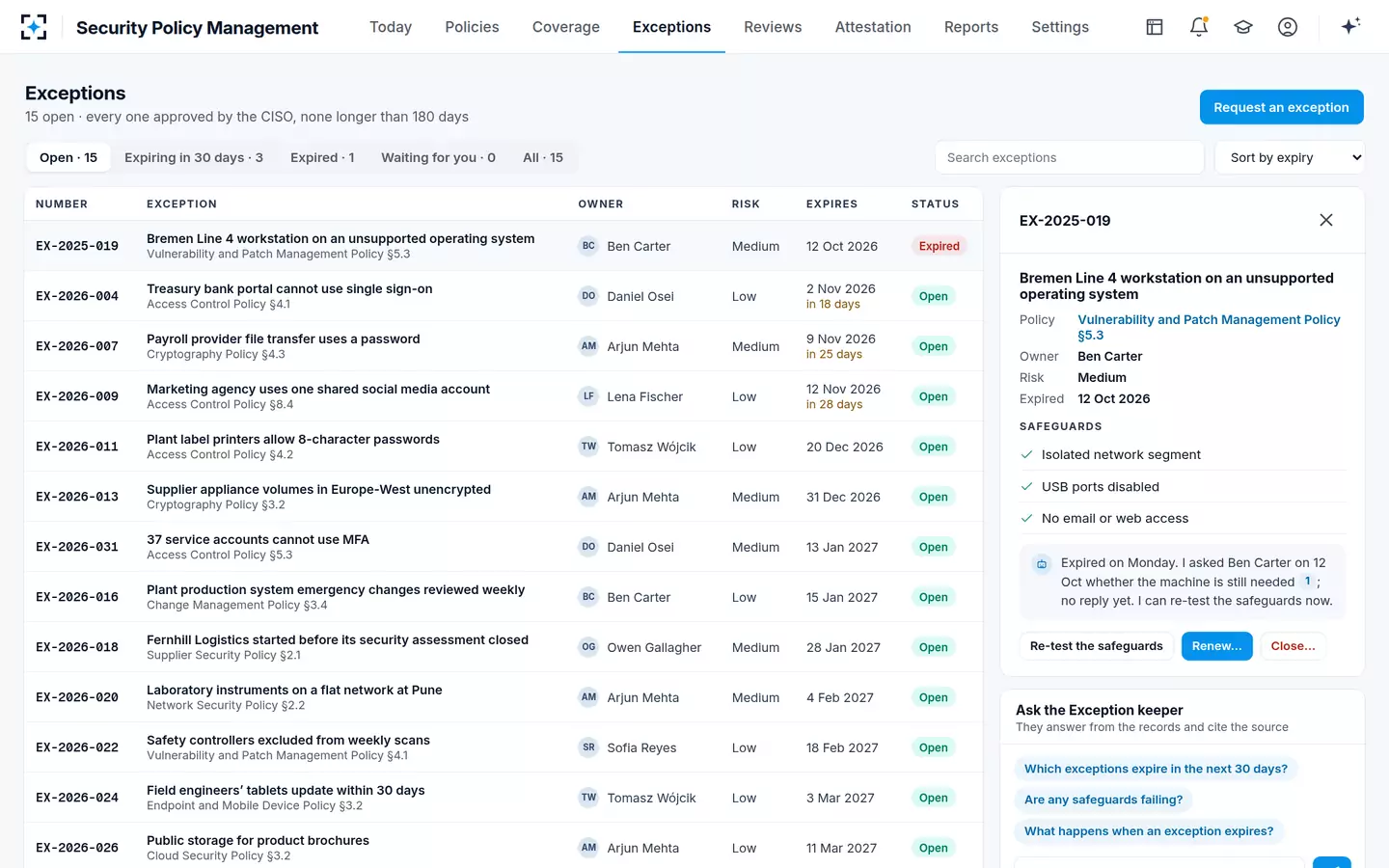Click the Renew… button
This screenshot has height=868, width=1389.
(1217, 646)
